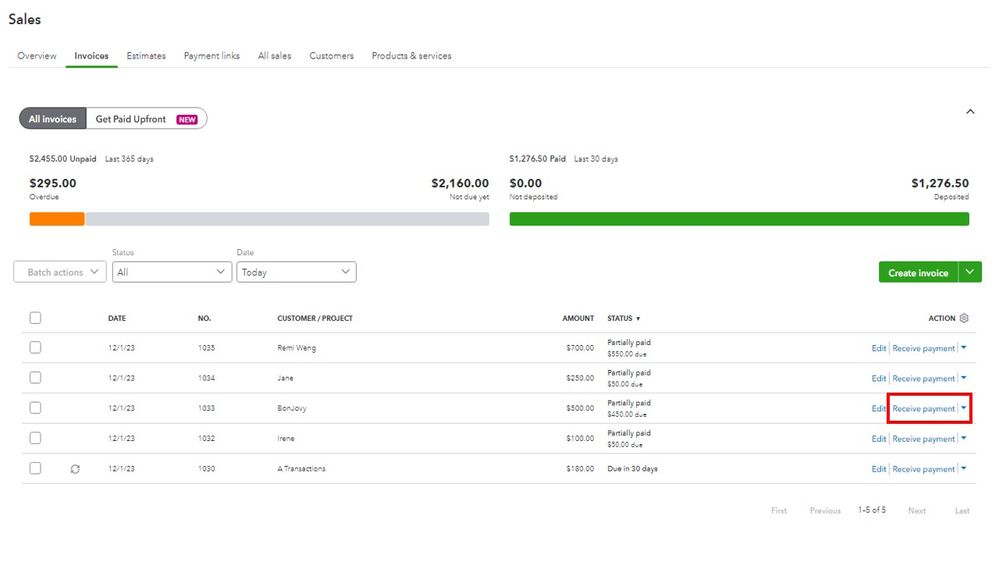
Task: Click the orange Overdue bar segment
Action: click(57, 219)
